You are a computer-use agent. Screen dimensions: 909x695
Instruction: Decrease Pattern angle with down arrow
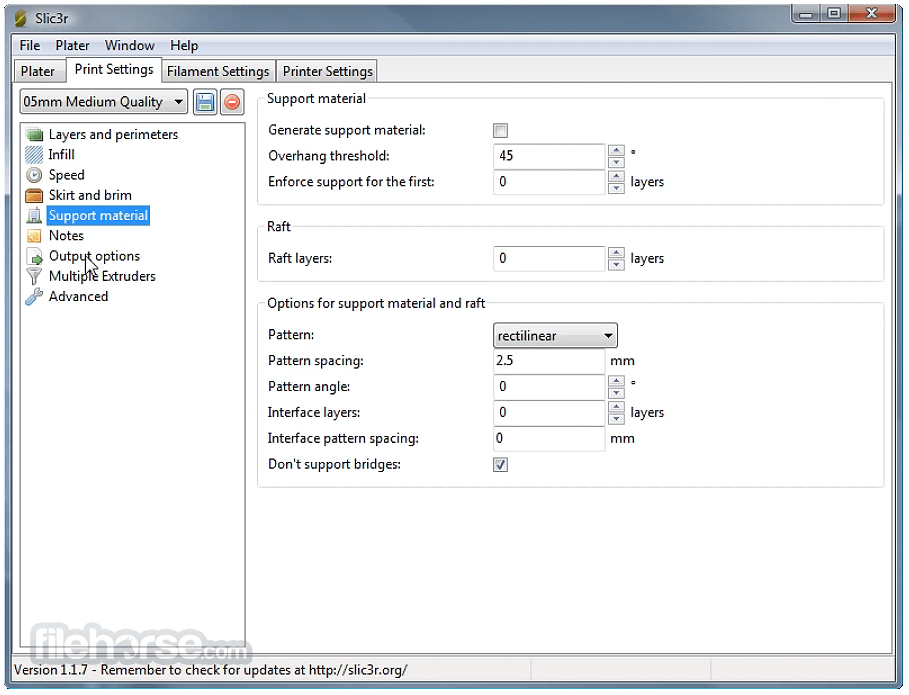click(x=616, y=393)
